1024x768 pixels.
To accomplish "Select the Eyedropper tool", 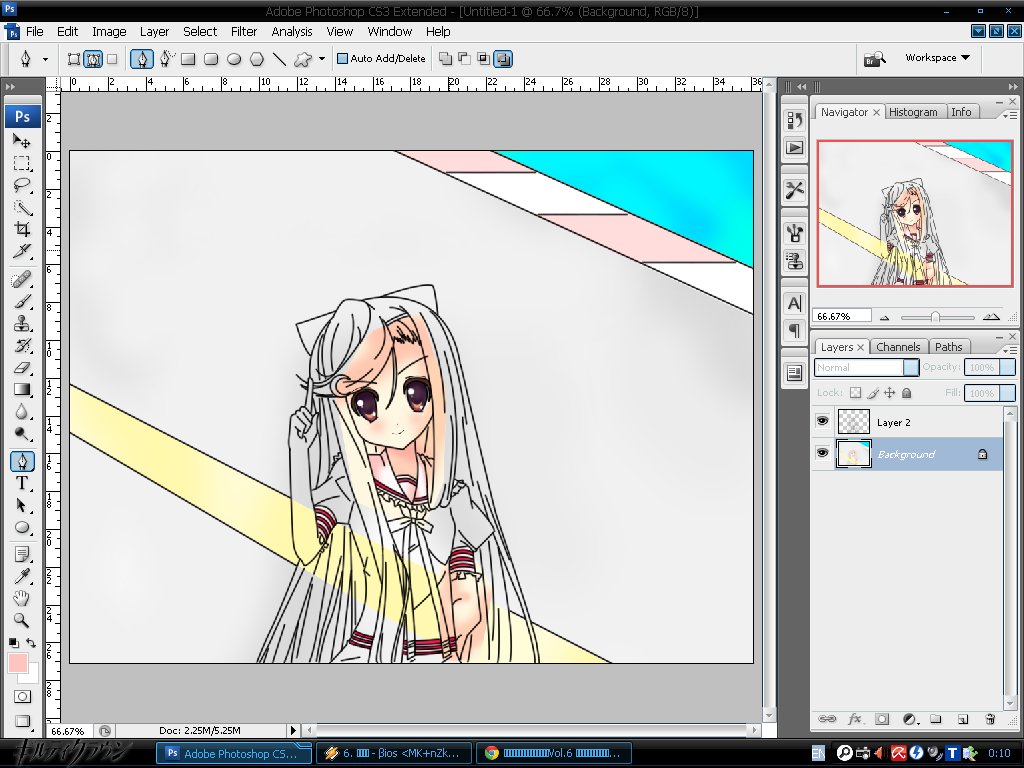I will click(22, 577).
